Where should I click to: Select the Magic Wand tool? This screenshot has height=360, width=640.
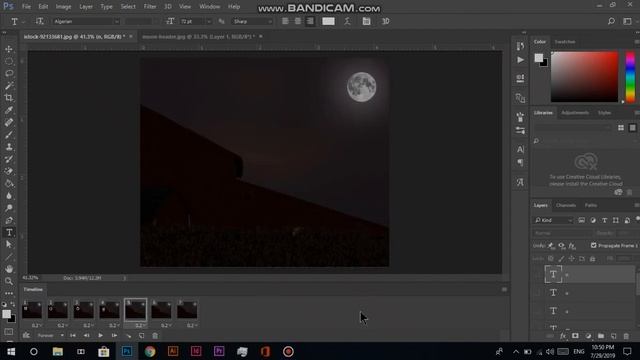coord(9,86)
